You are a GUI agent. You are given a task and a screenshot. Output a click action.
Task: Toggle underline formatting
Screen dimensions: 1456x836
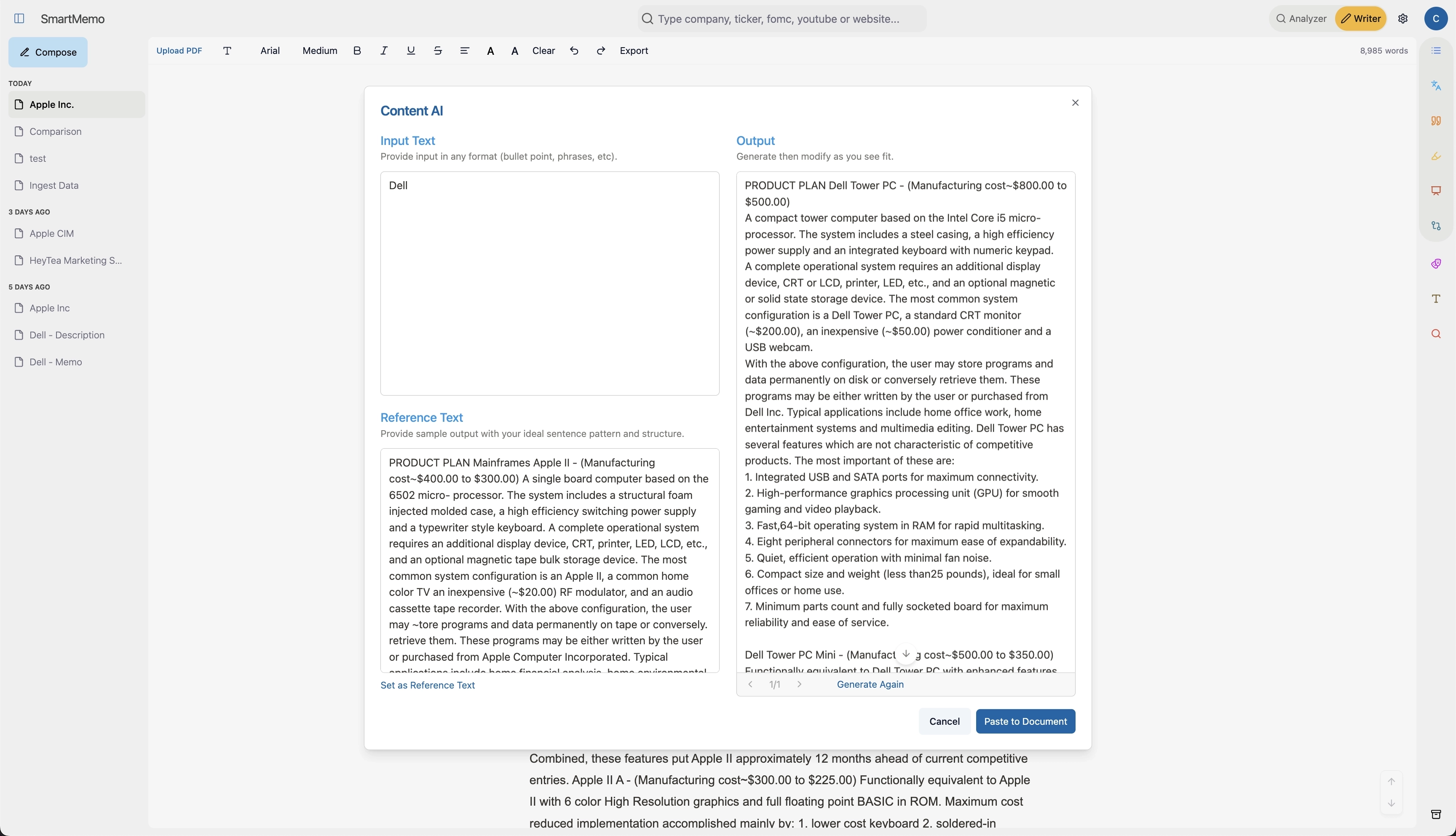click(411, 51)
